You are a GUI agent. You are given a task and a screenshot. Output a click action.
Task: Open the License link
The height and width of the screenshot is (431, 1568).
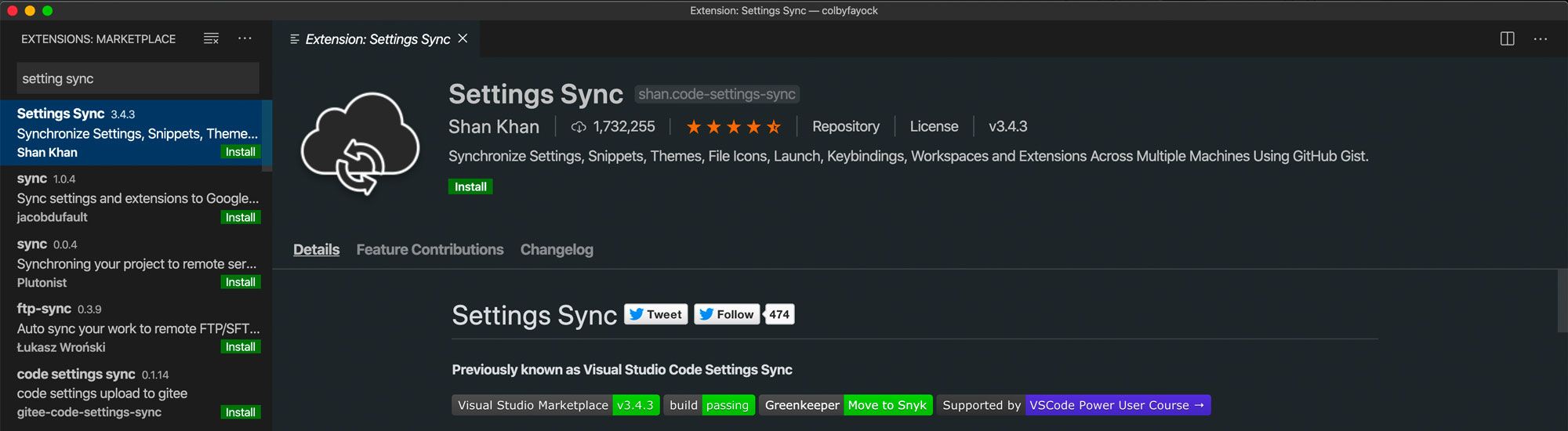934,126
